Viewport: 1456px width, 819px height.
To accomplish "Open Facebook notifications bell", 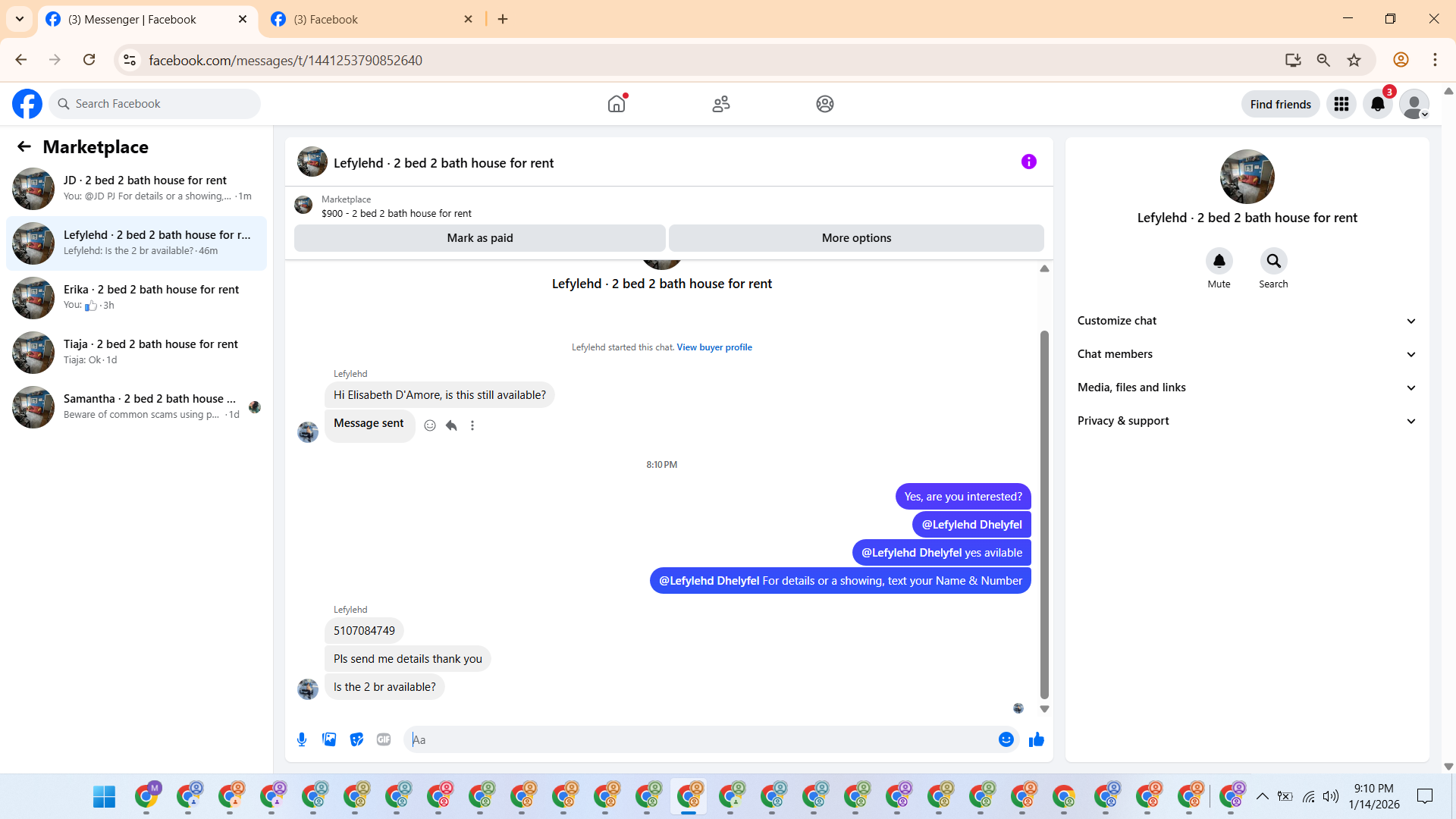I will click(1378, 104).
